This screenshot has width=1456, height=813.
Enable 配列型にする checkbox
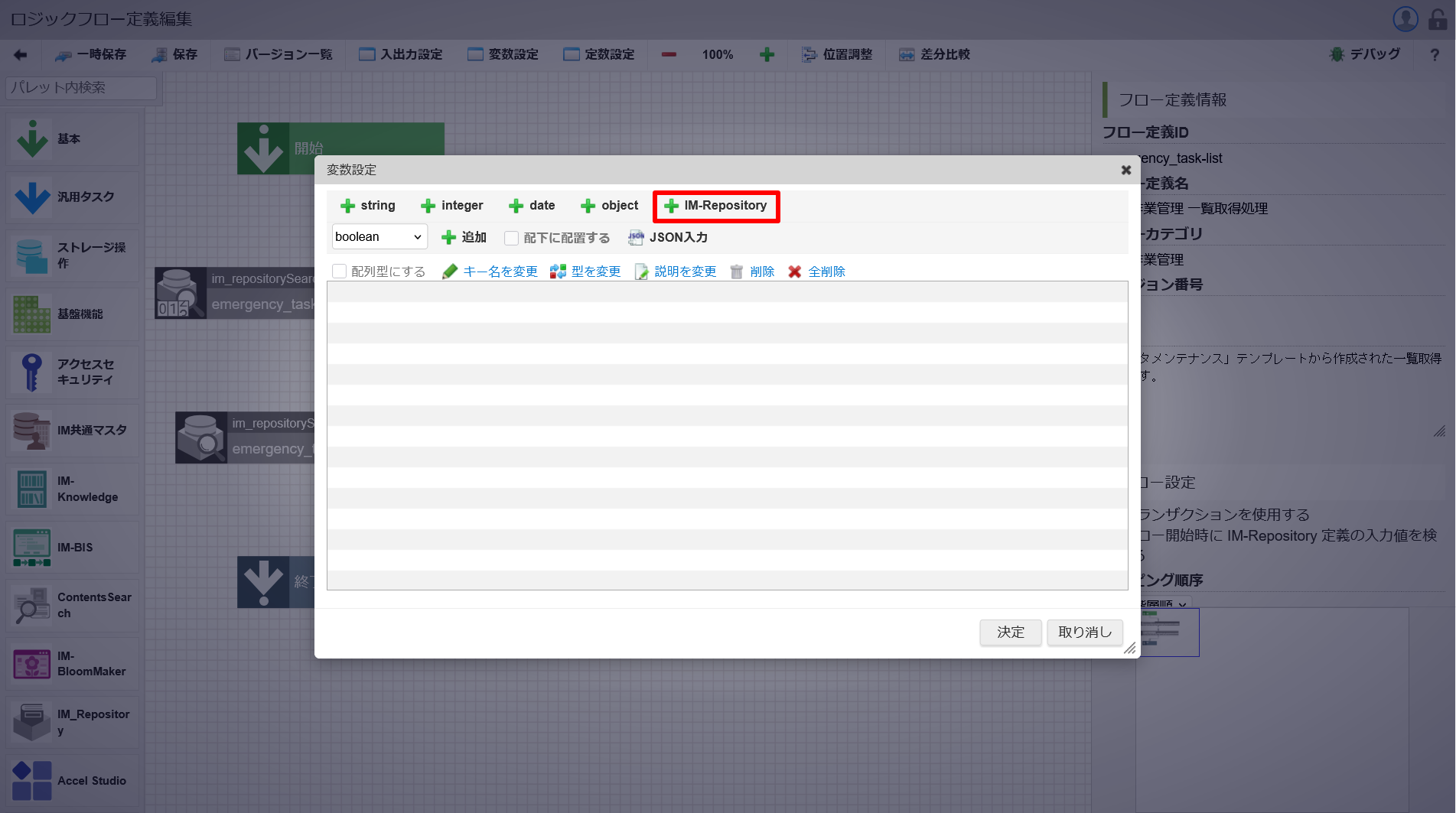pos(340,272)
